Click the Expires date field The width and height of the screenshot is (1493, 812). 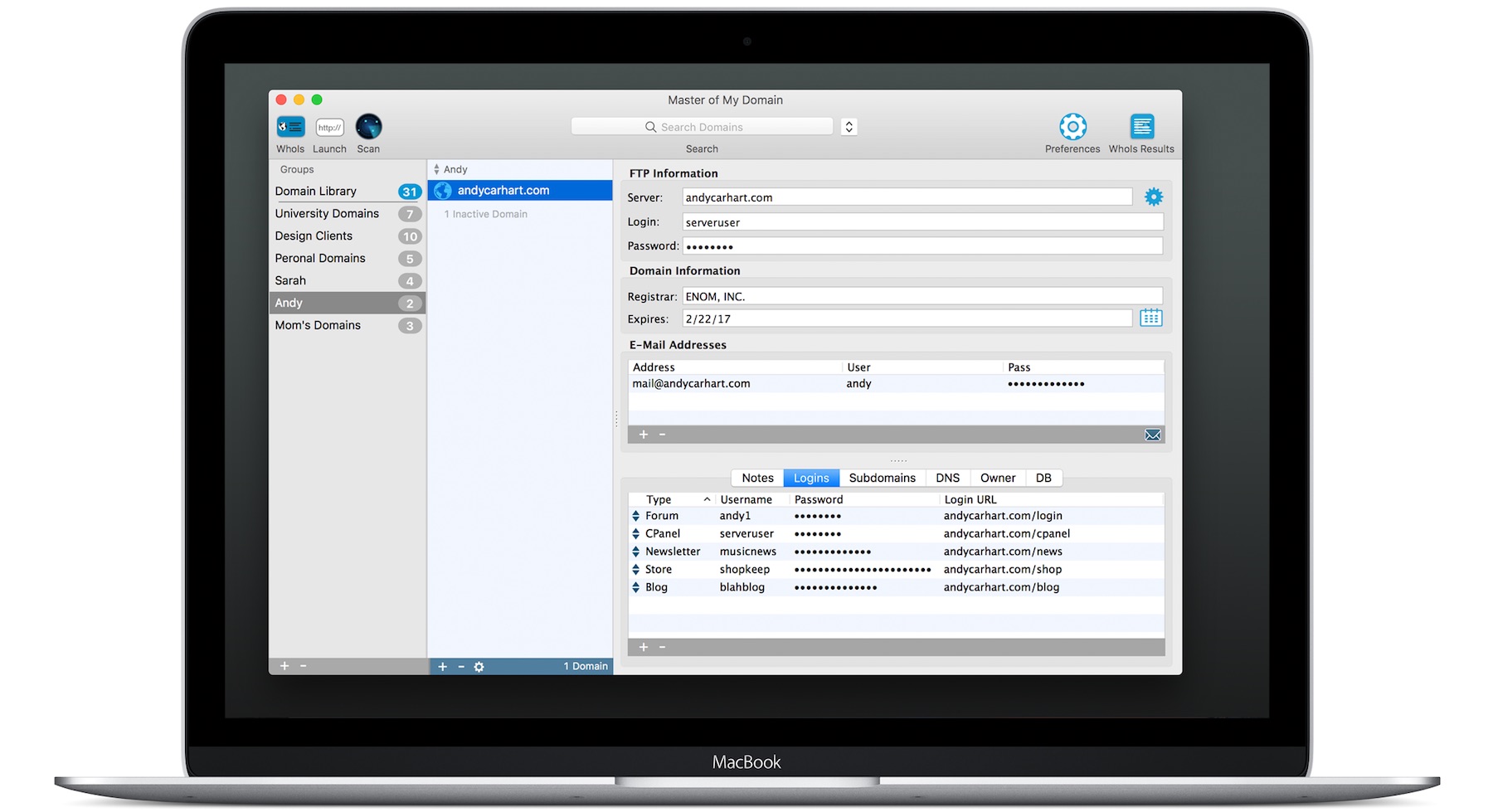click(907, 318)
